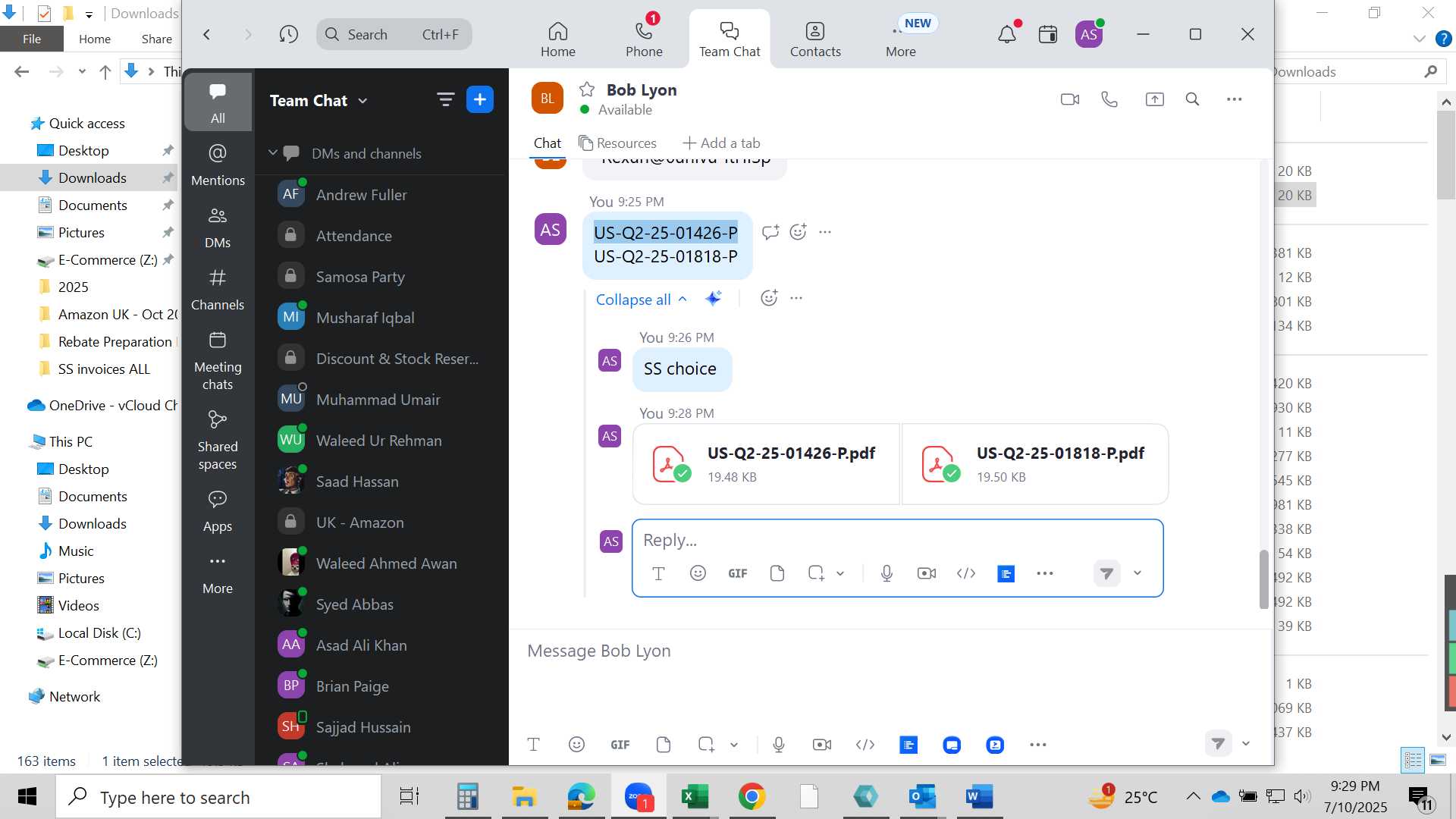Image resolution: width=1456 pixels, height=819 pixels.
Task: Reply in thread on US-Q2-25-01426-P message
Action: pos(770,232)
